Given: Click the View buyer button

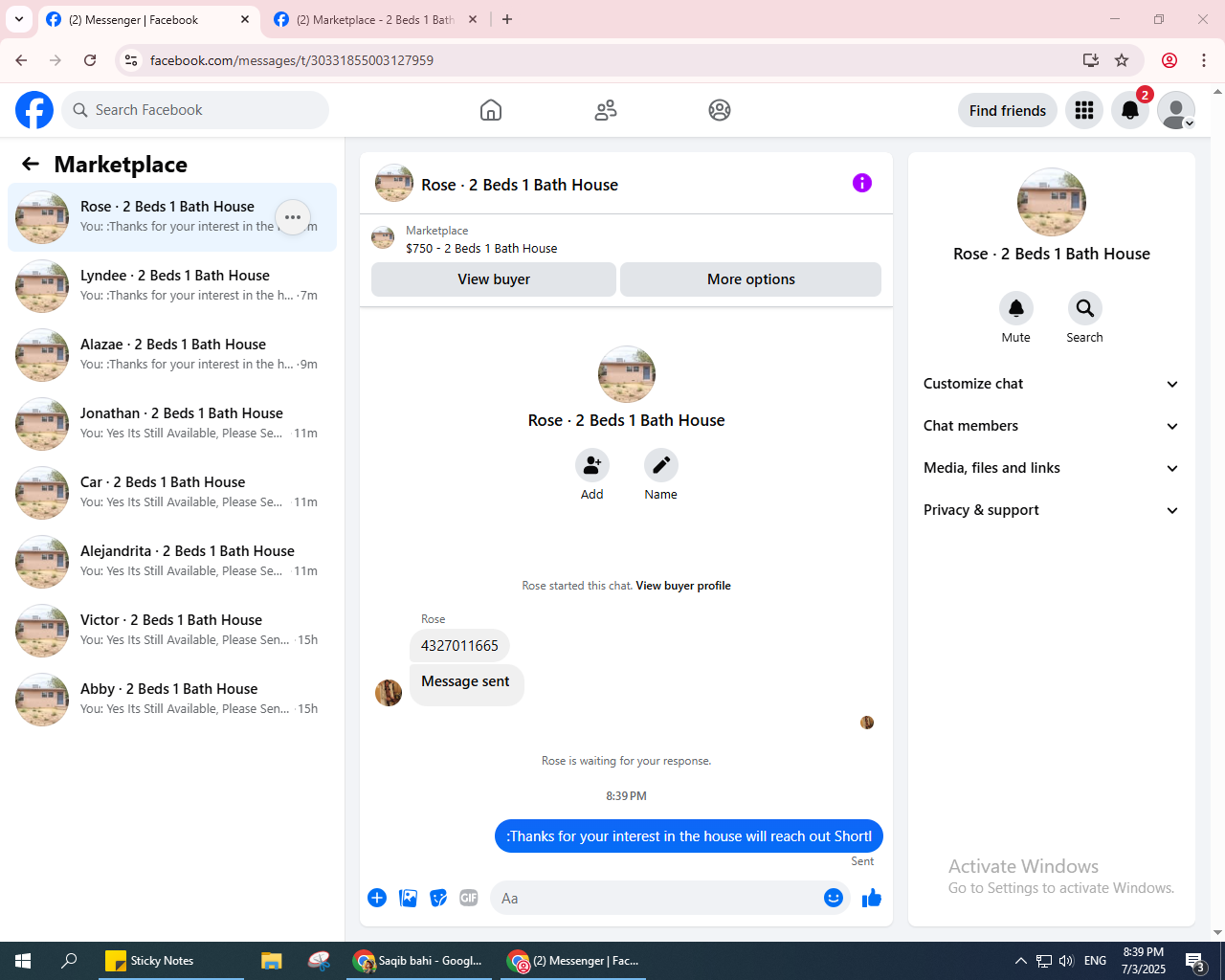Looking at the screenshot, I should pos(494,279).
